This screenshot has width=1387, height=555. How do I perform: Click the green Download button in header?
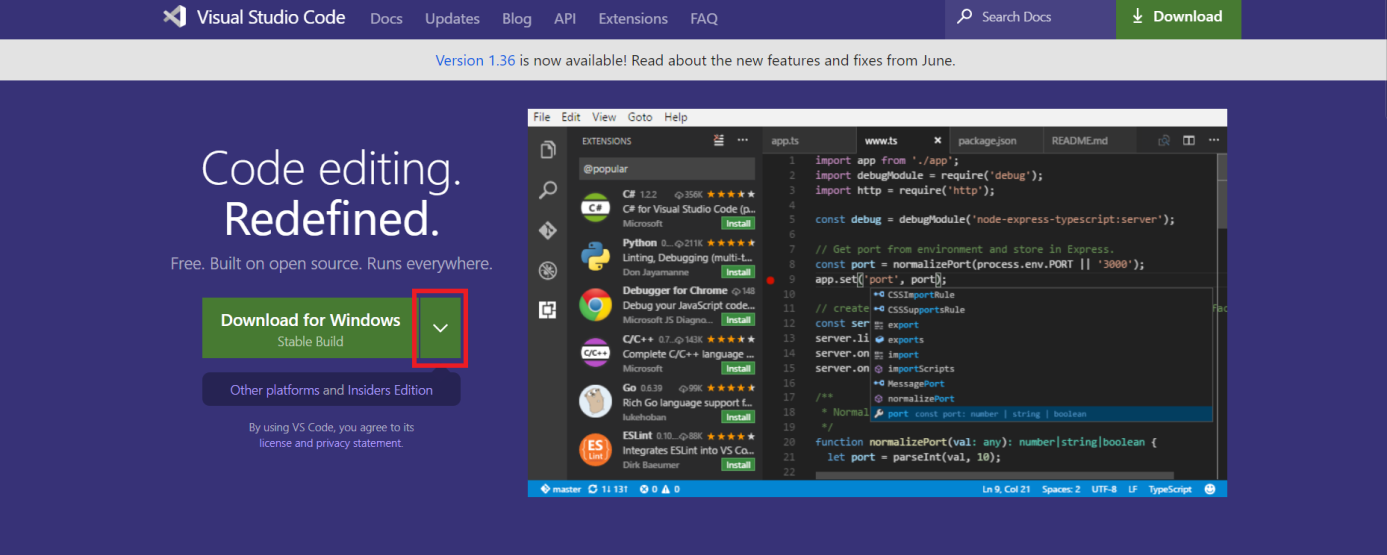click(1178, 17)
